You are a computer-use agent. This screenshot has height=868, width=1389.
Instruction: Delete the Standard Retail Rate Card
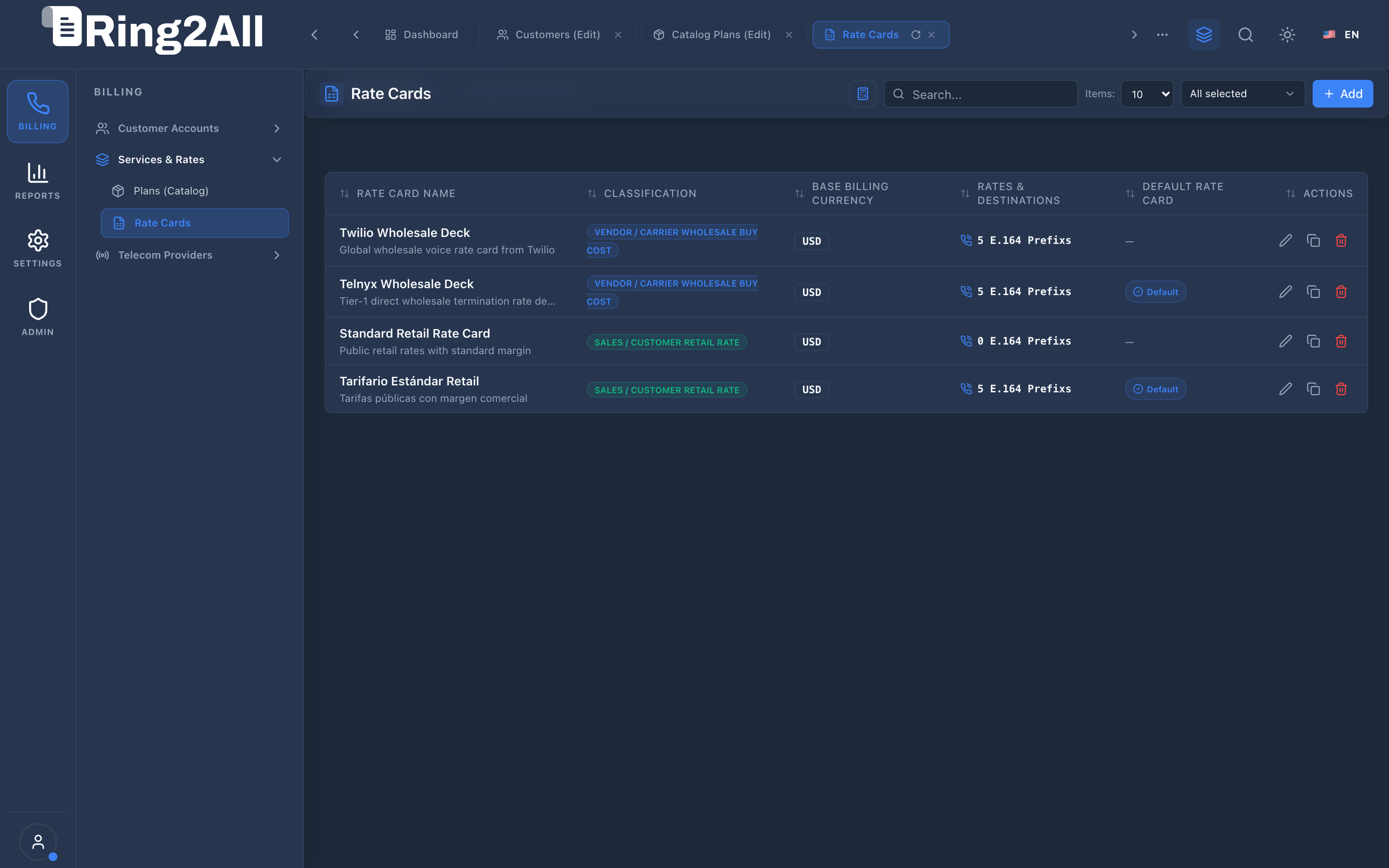pos(1341,341)
